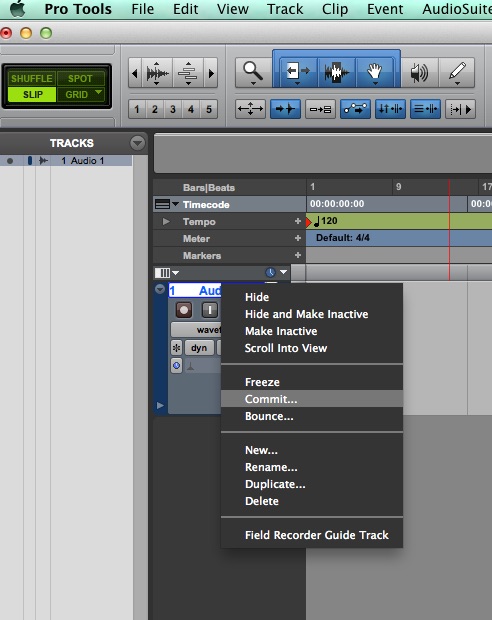Select the Zoomer tool
492x620 pixels.
click(253, 73)
